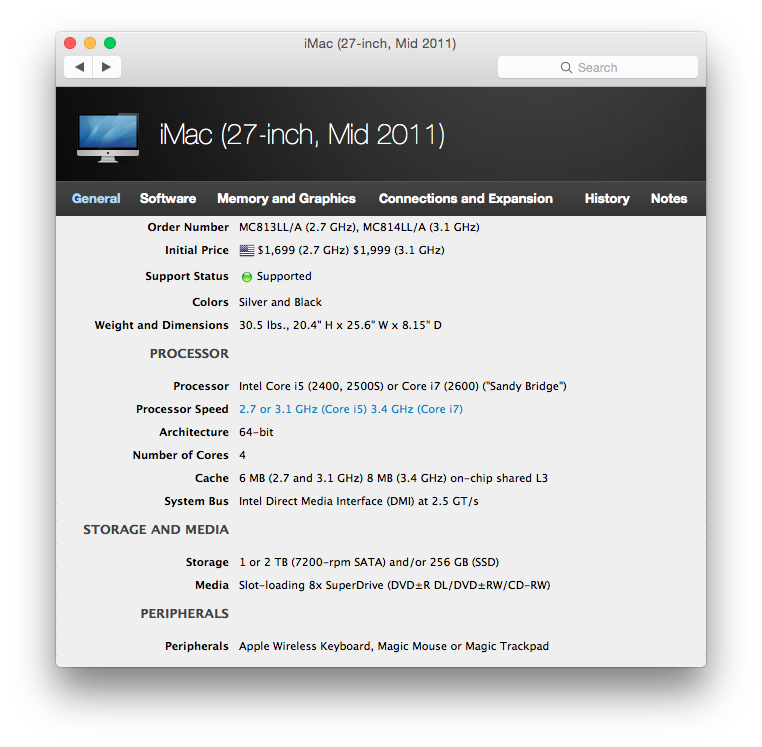
Task: Close window with the red button
Action: 70,43
